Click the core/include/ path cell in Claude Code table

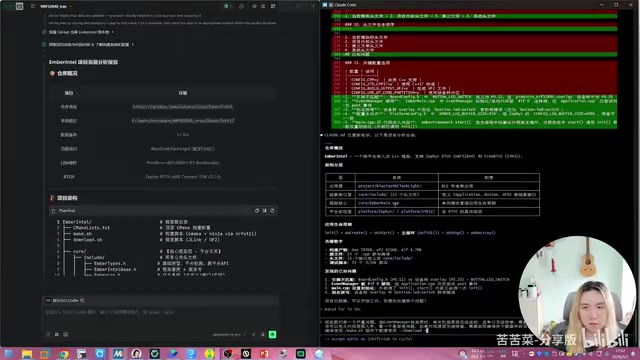click(397, 195)
